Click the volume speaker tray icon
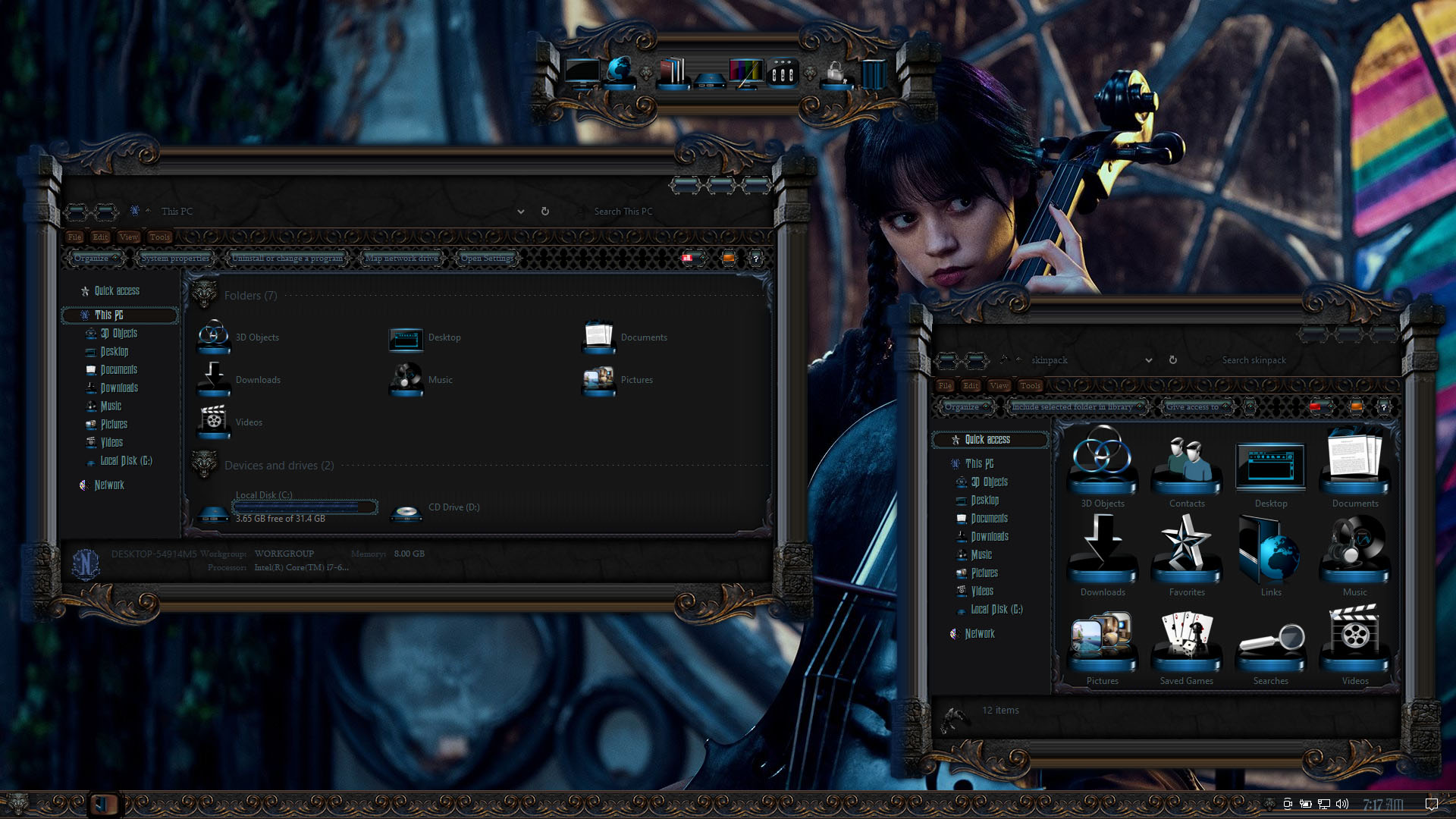 pyautogui.click(x=1342, y=804)
